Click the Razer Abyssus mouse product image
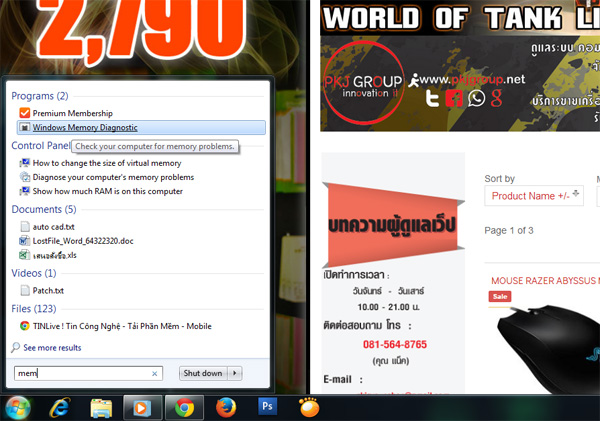Screen dimensions: 600x421 [x=547, y=348]
